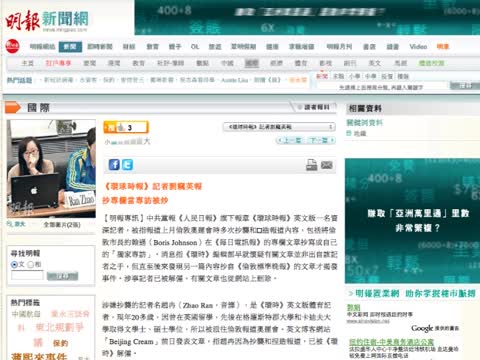Print this article using printer icon
Screen dimensions: 480x360
pyautogui.click(x=312, y=165)
